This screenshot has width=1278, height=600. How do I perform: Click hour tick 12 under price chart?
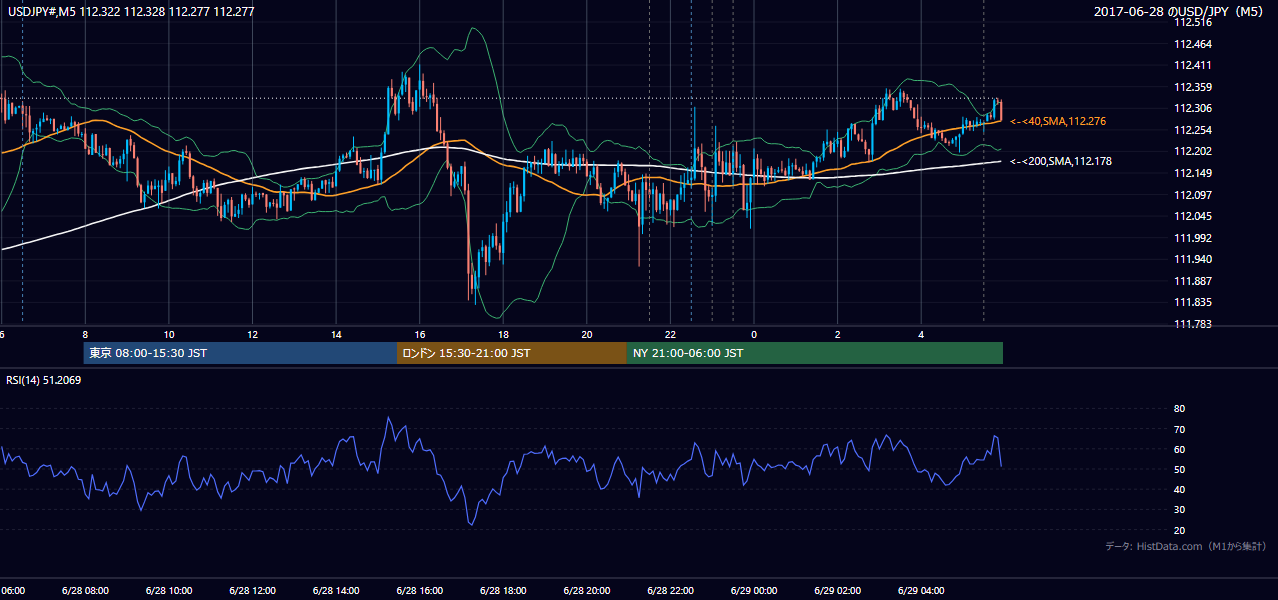[253, 334]
